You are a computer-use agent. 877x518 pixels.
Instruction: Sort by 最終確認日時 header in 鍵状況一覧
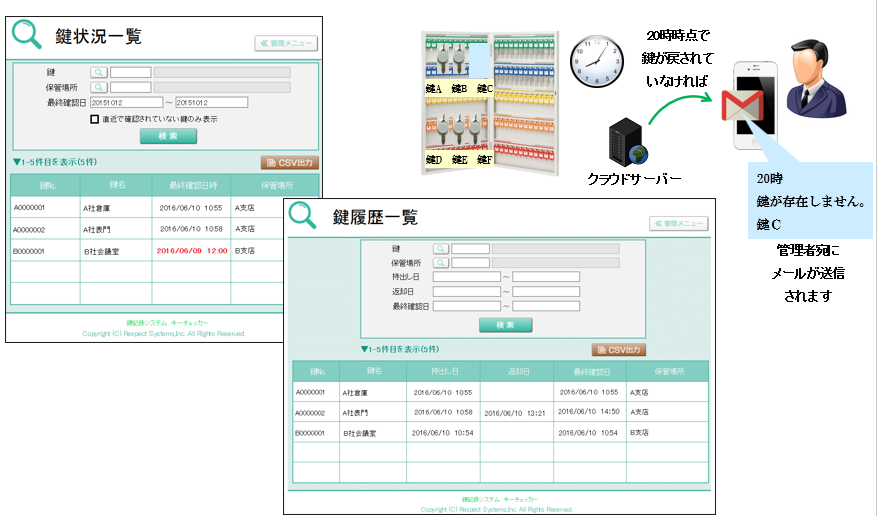pos(191,185)
